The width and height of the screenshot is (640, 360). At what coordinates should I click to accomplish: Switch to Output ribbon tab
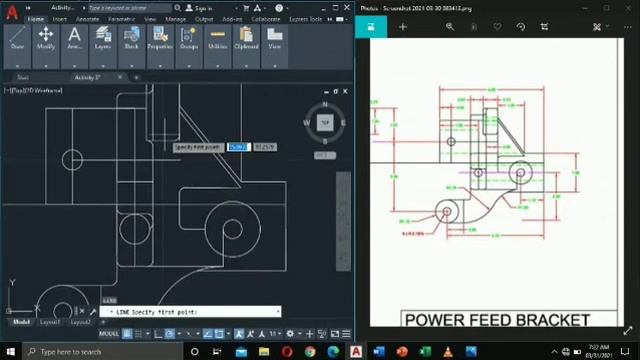204,19
